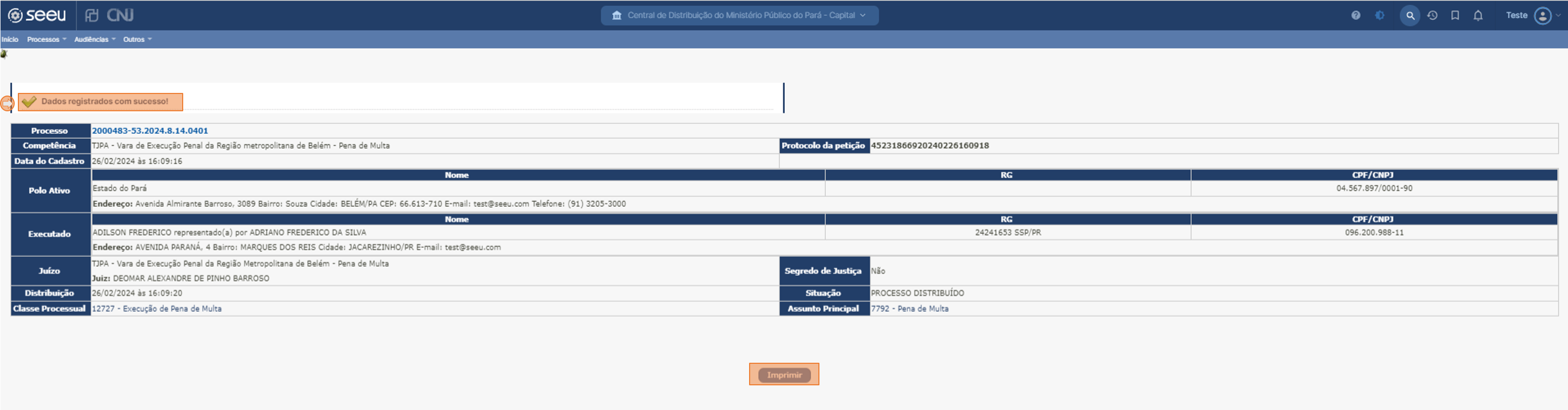Open the help question mark icon

click(1355, 15)
